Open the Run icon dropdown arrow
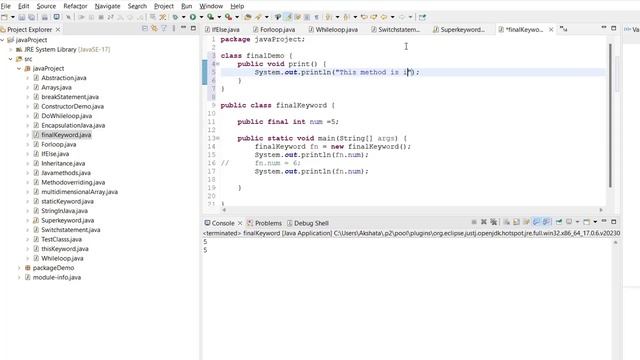640x360 pixels. click(201, 17)
